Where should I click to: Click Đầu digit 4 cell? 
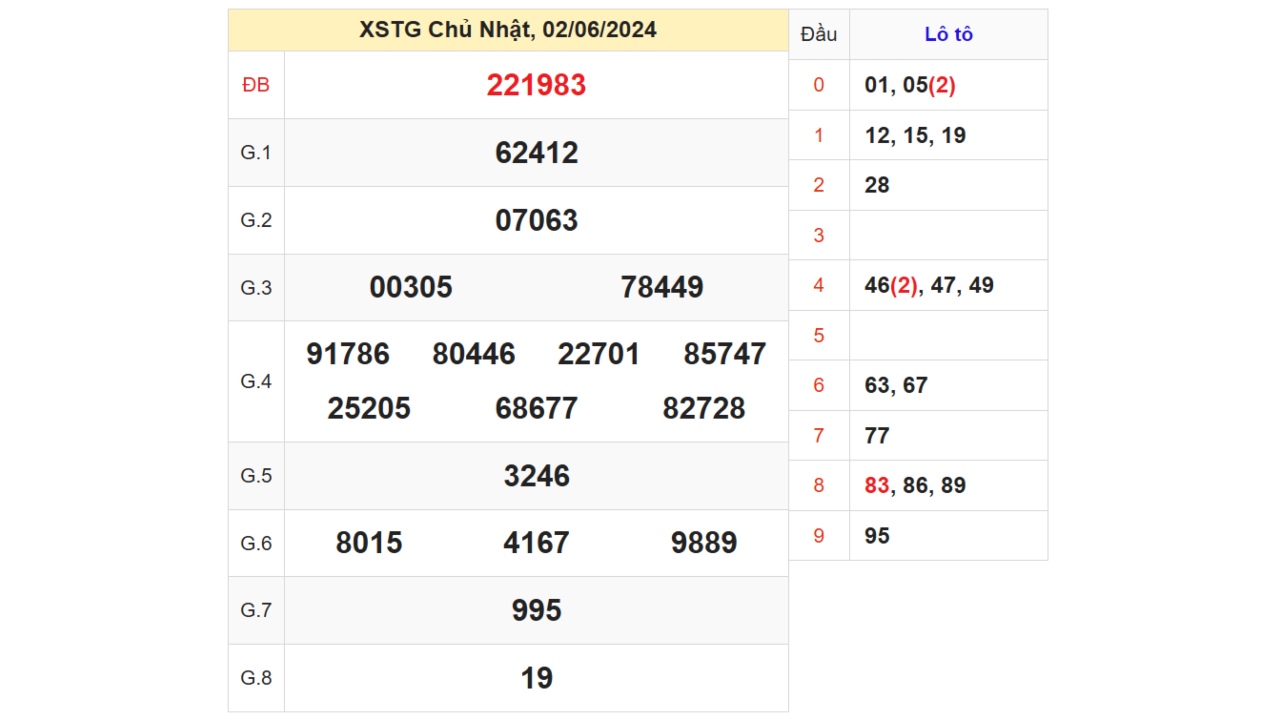(819, 285)
